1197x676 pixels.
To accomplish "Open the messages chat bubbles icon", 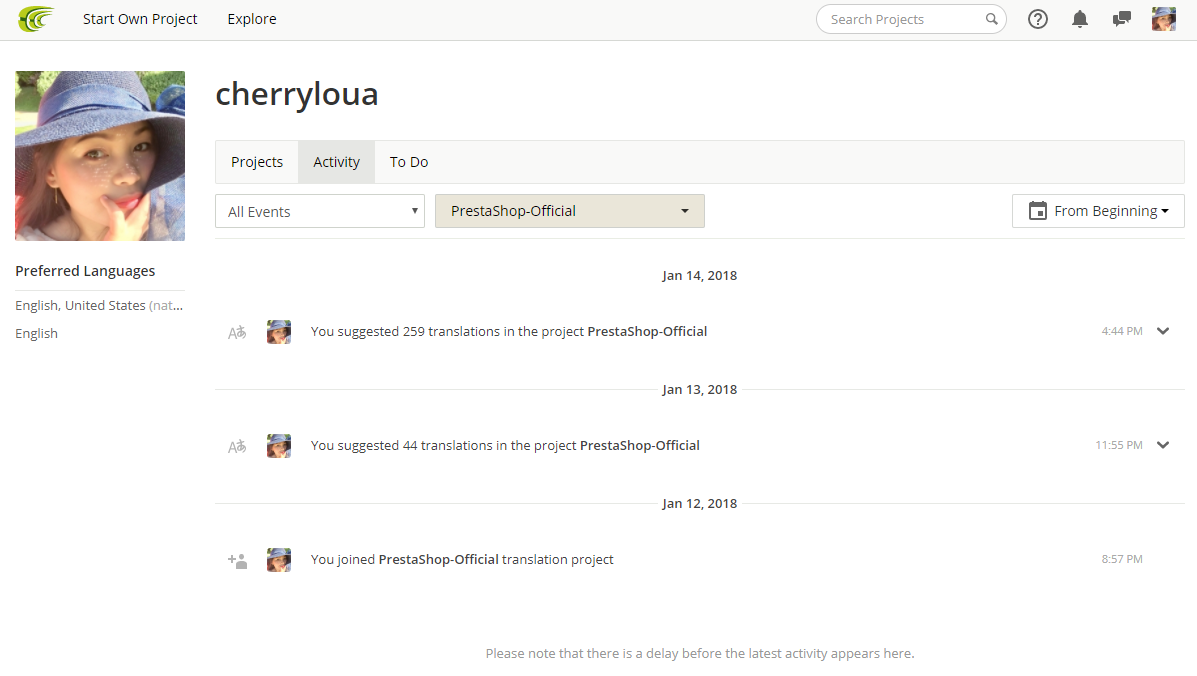I will [x=1121, y=19].
